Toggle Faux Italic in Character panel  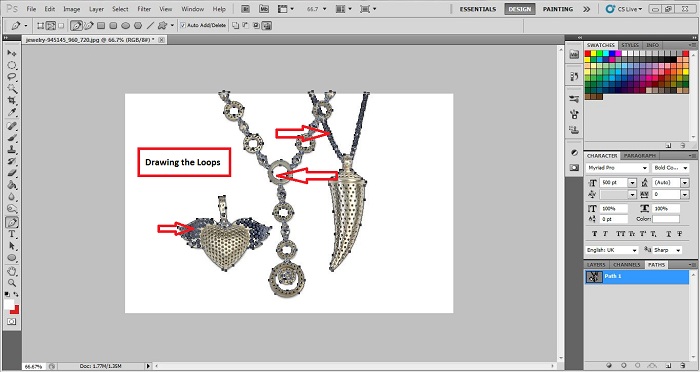pyautogui.click(x=606, y=234)
